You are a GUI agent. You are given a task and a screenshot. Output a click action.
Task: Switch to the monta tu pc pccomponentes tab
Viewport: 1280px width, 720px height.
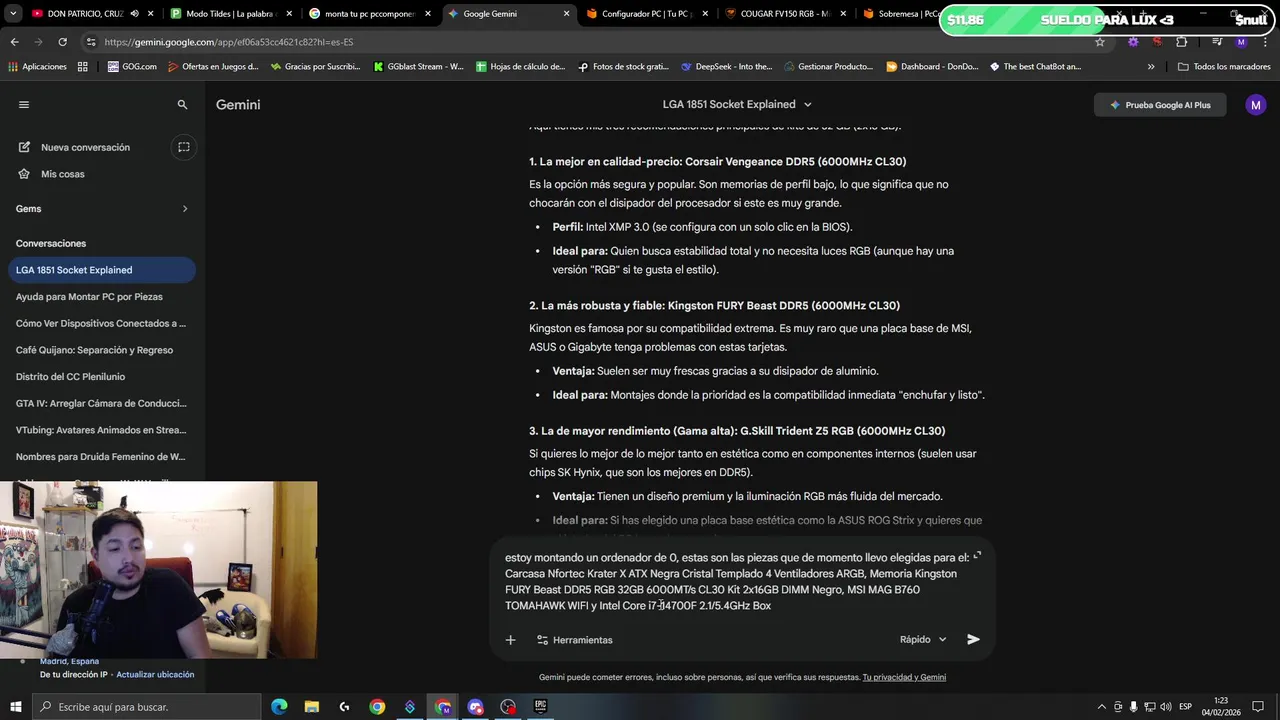368,14
